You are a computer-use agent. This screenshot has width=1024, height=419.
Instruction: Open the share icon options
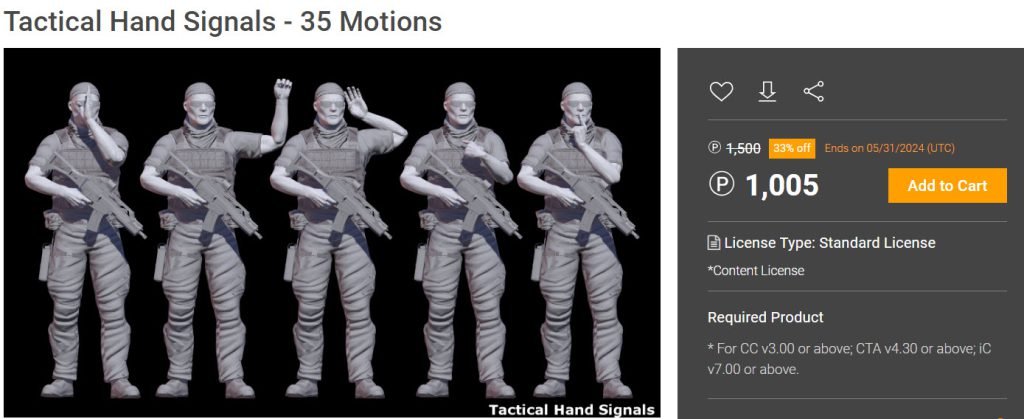tap(814, 92)
